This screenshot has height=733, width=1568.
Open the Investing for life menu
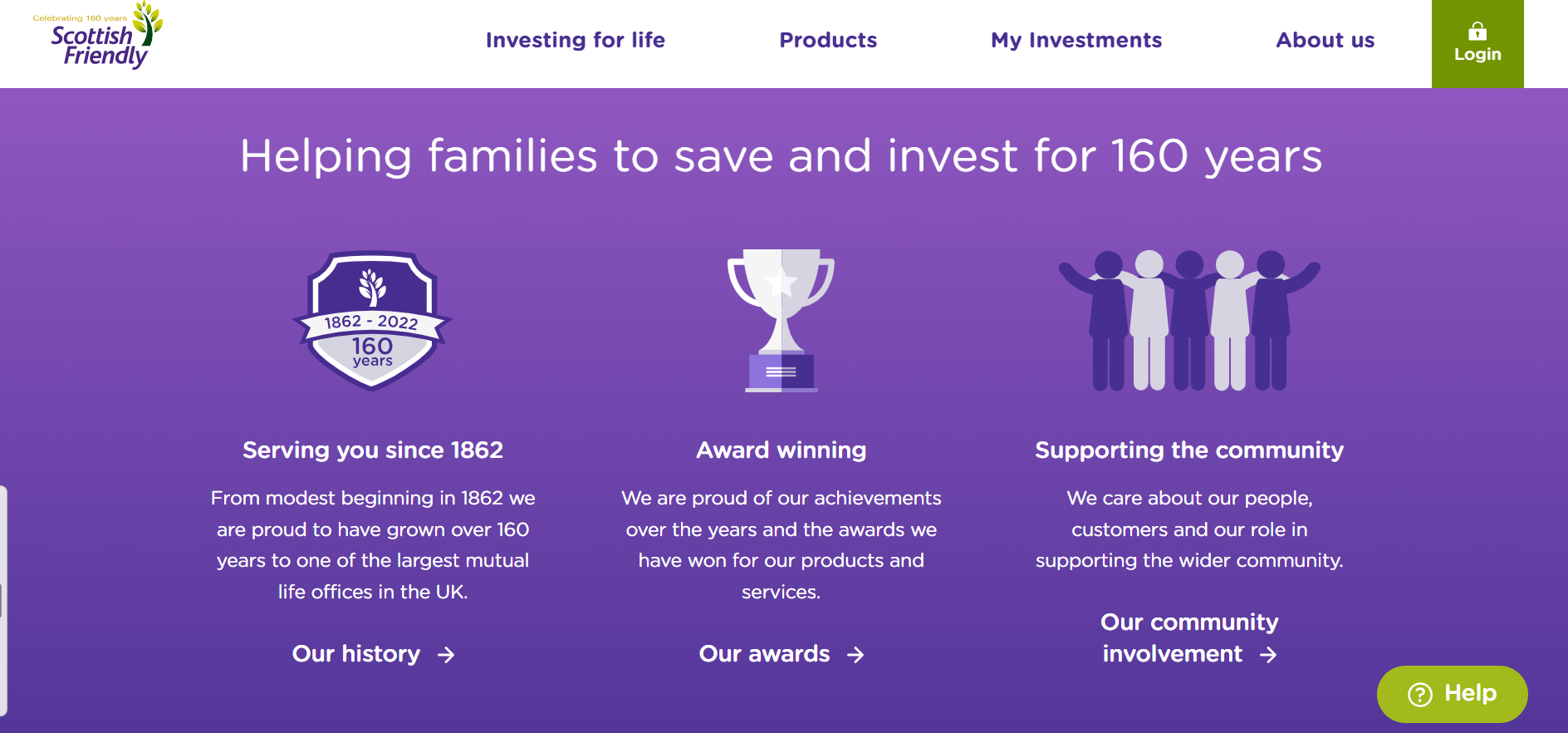[576, 40]
